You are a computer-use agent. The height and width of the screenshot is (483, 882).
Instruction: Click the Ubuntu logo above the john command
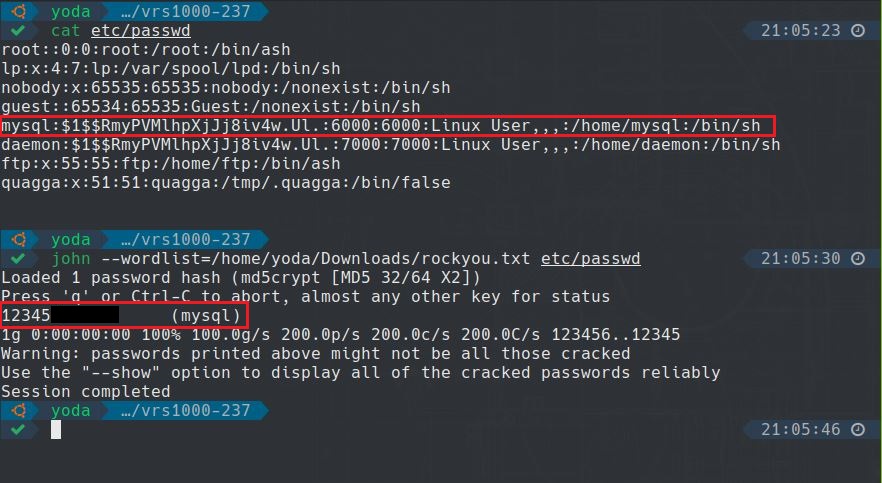pos(15,240)
